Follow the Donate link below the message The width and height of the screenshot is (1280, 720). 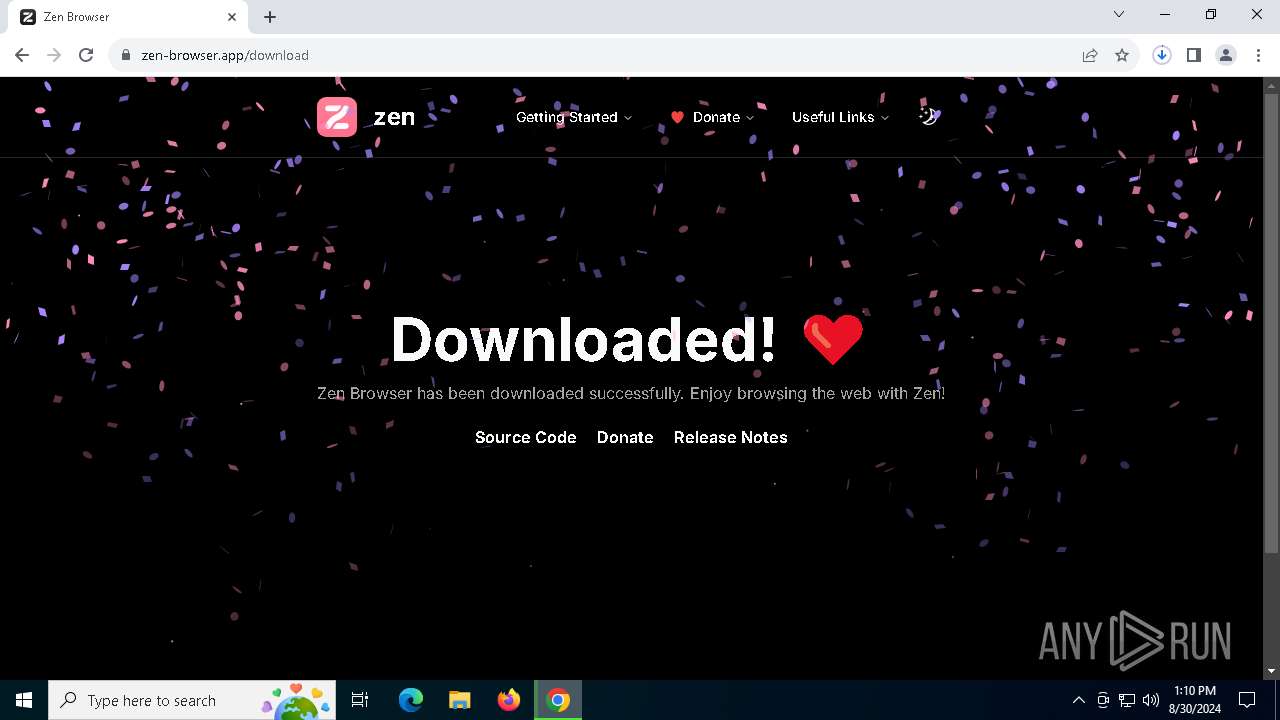click(x=625, y=437)
